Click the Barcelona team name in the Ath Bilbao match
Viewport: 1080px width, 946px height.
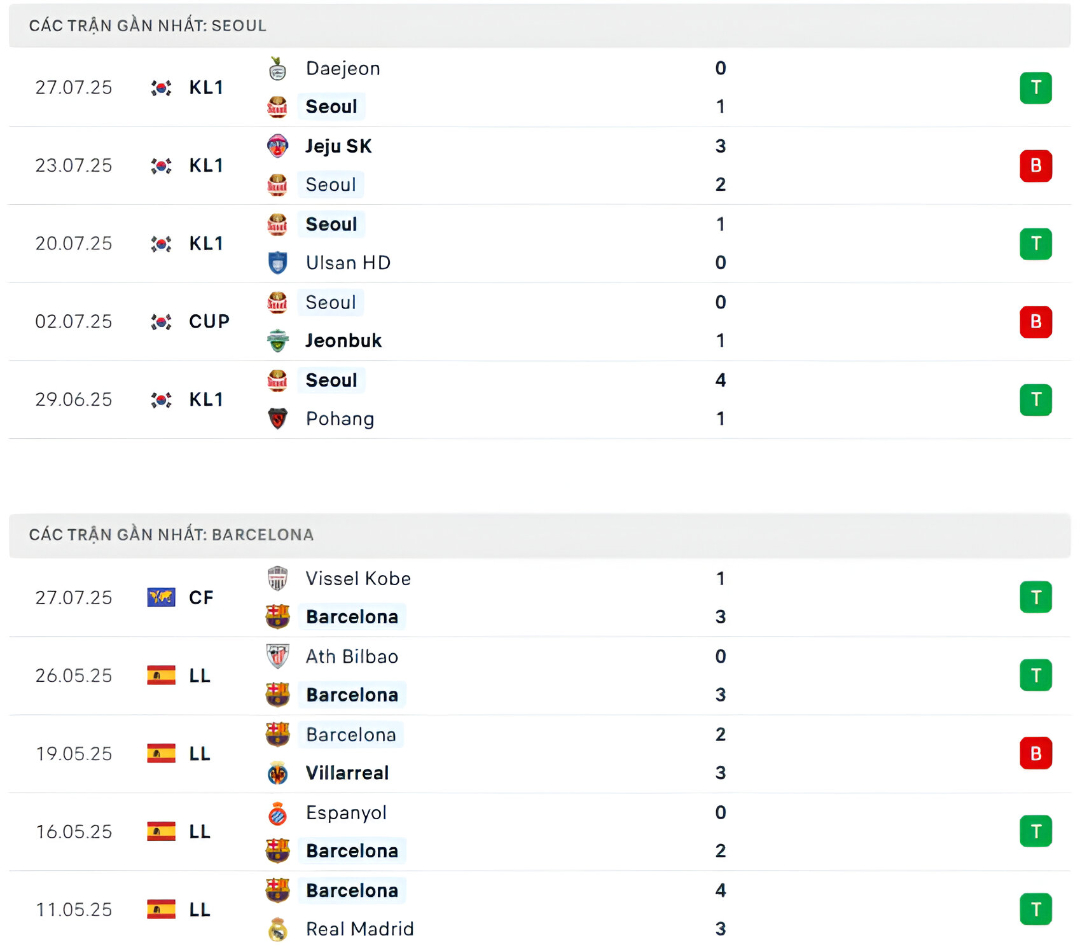[352, 695]
